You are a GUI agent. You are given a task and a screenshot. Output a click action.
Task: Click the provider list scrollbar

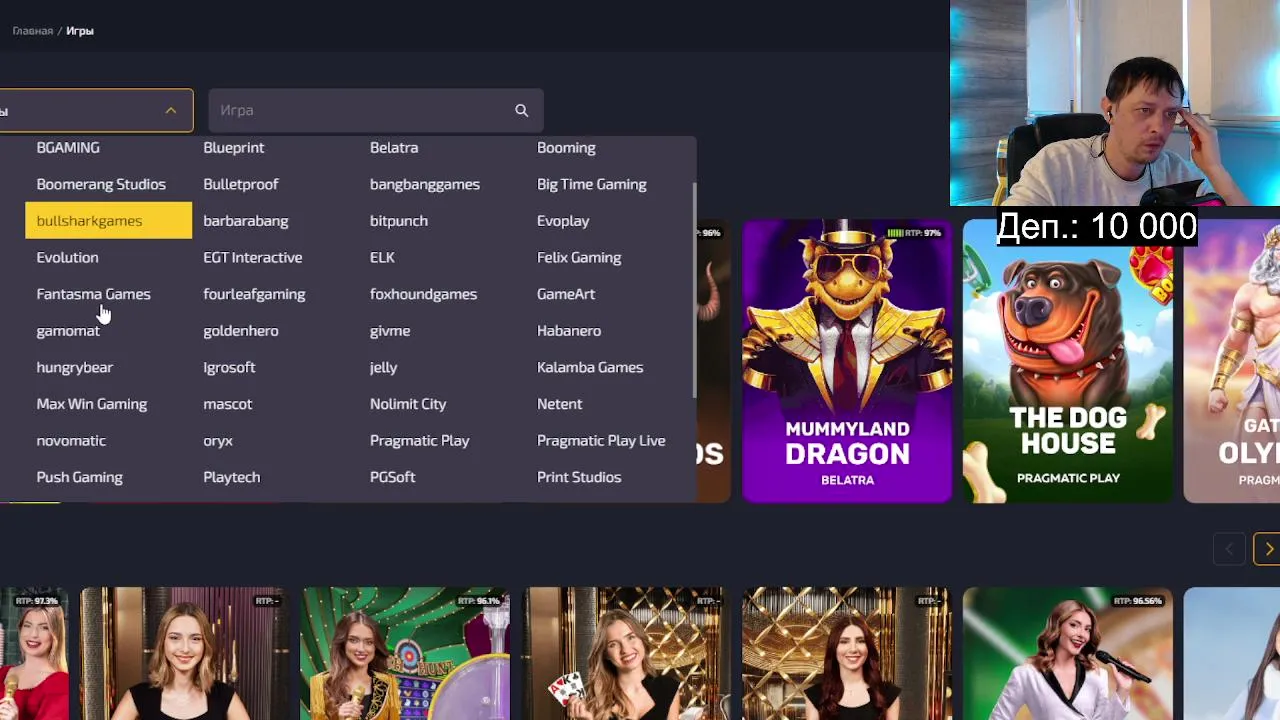[x=694, y=290]
